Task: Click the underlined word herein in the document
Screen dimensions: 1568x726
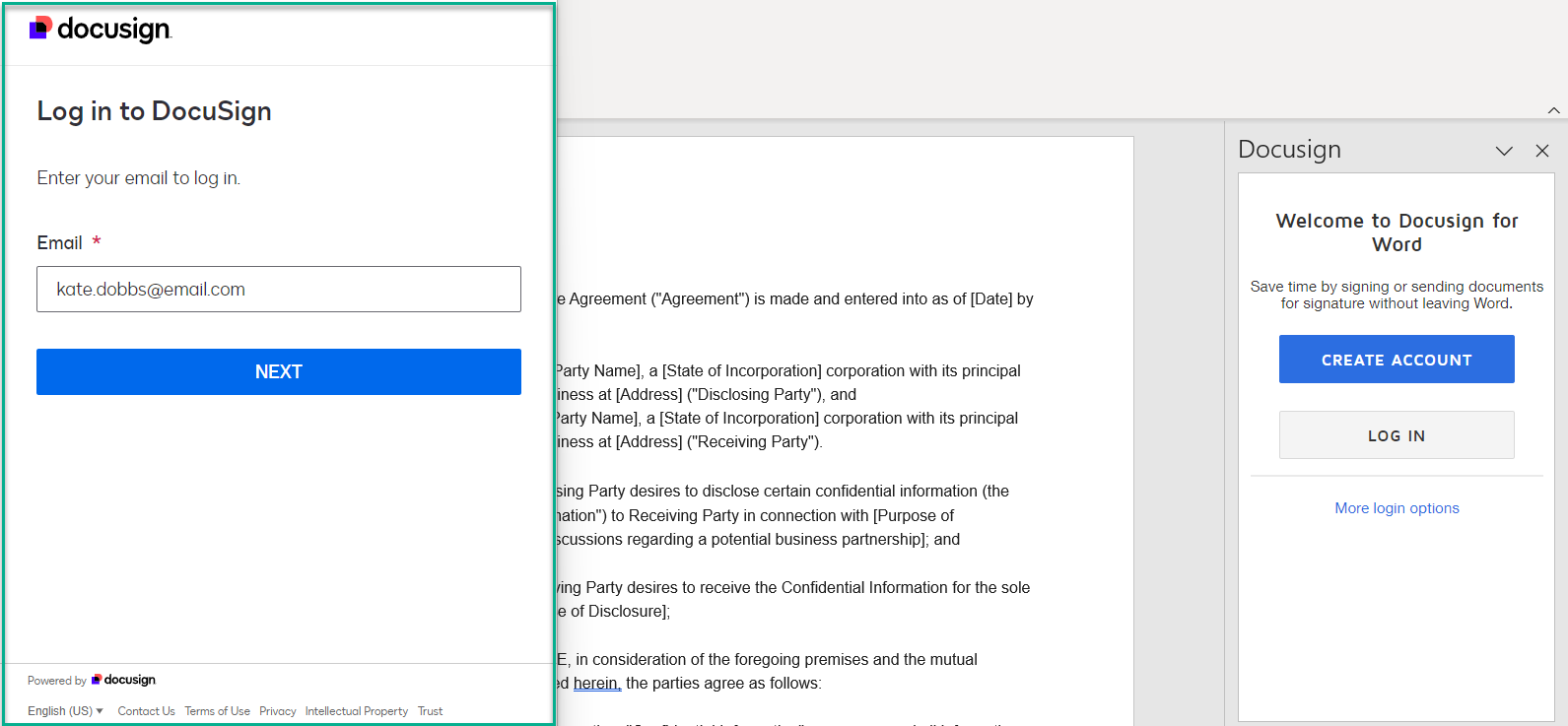Action: pos(596,684)
